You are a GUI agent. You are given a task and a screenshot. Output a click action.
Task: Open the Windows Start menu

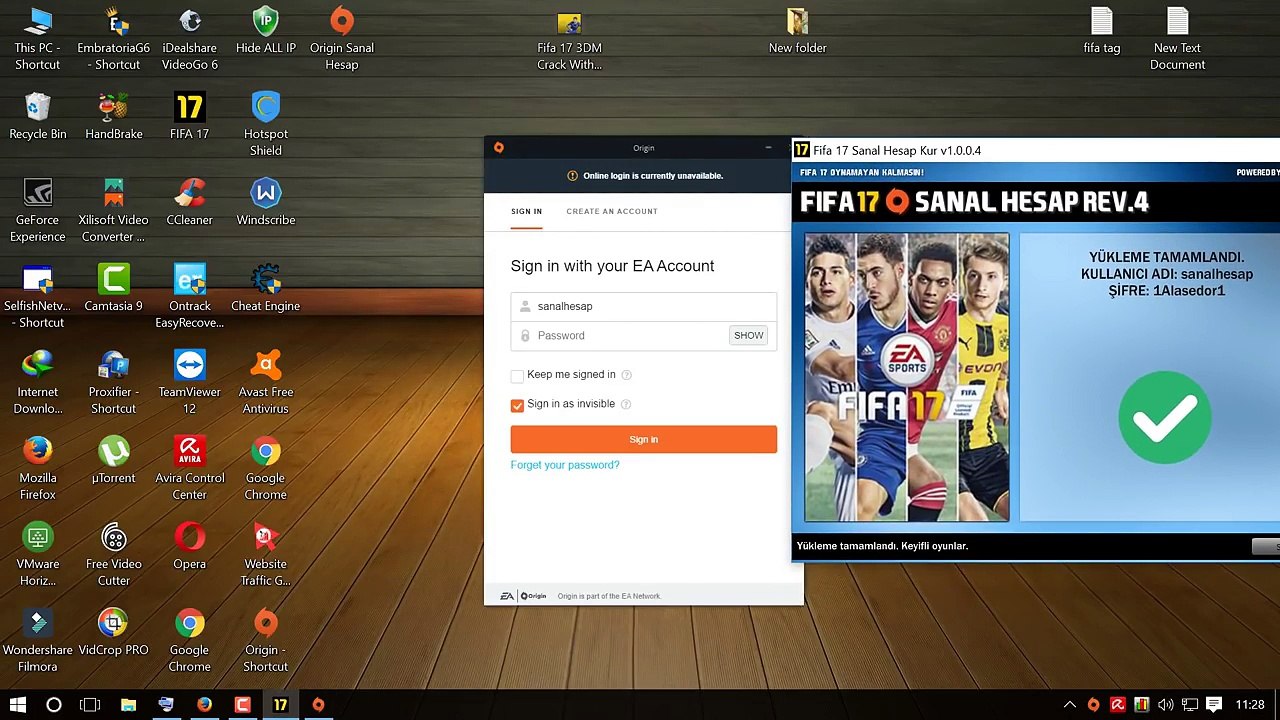click(18, 705)
